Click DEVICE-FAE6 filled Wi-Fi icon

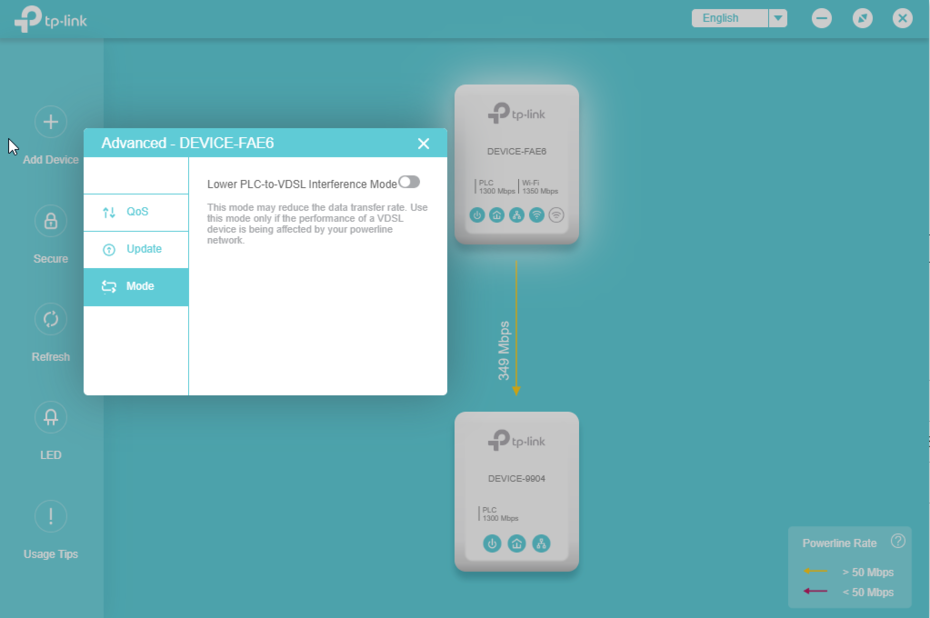pos(537,215)
